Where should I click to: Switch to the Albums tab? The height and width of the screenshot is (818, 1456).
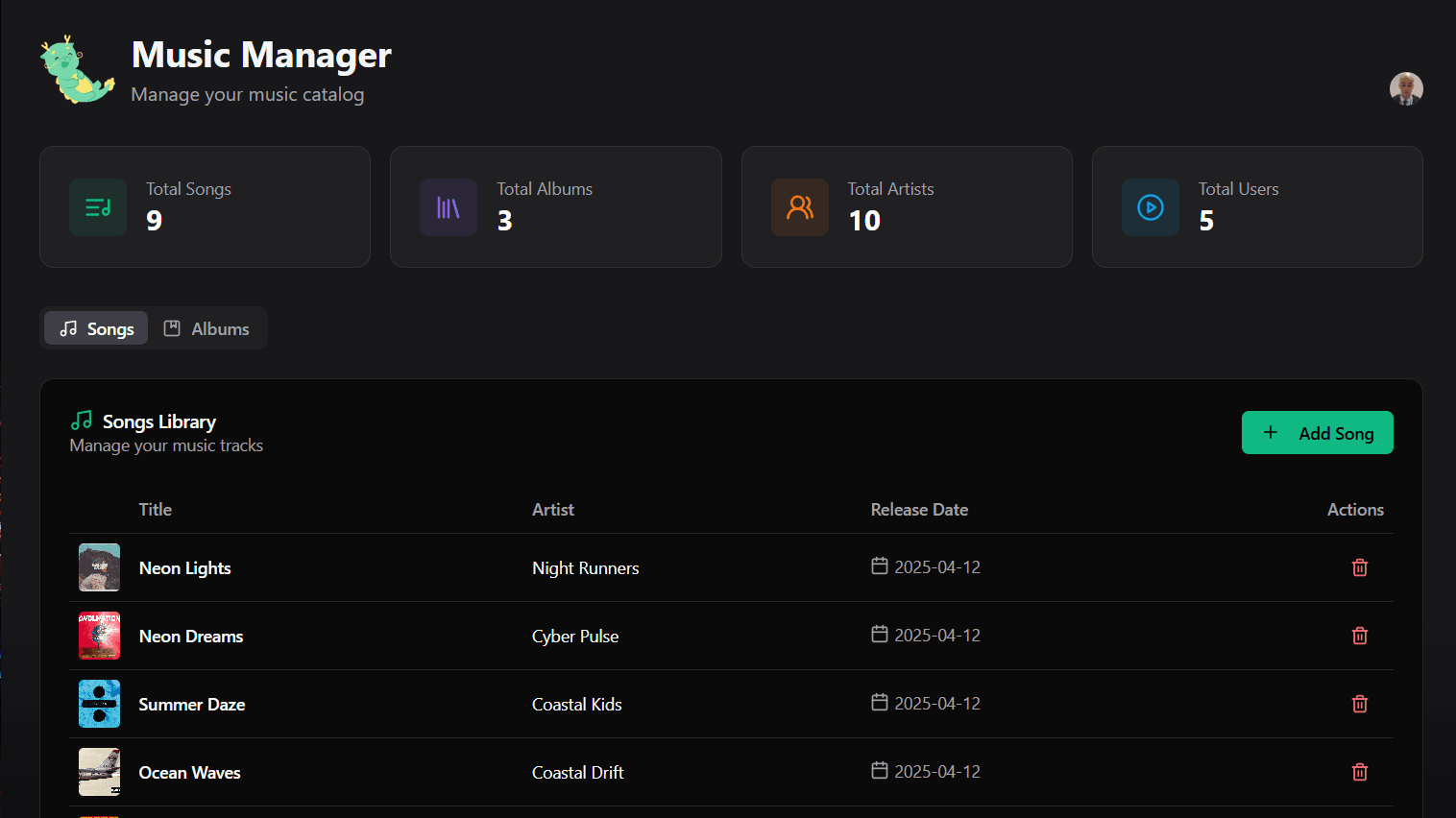207,327
